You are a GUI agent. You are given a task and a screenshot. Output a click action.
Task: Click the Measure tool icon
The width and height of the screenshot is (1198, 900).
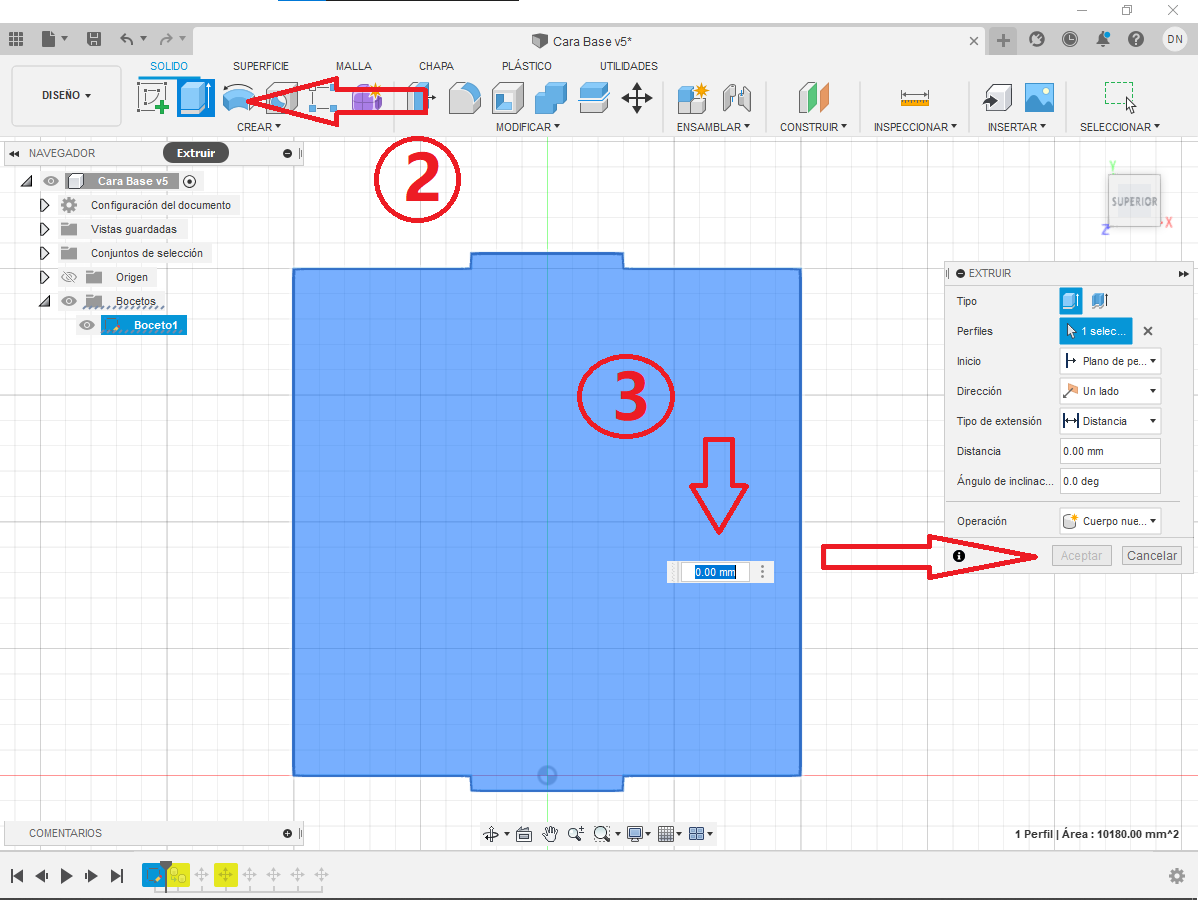(915, 98)
